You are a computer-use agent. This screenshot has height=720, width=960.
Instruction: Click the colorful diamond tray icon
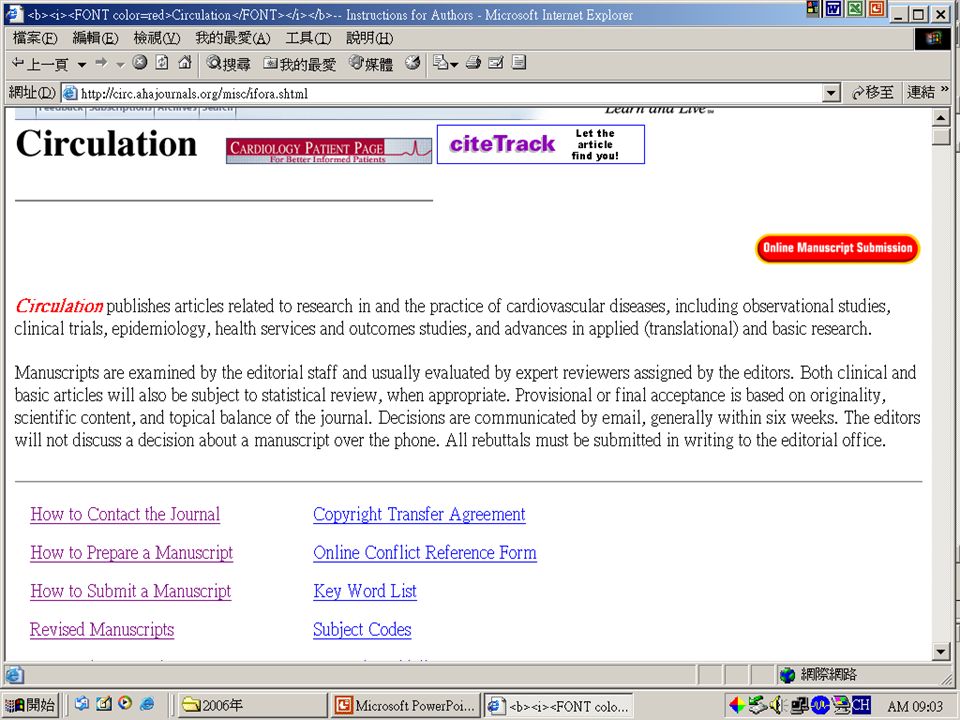pyautogui.click(x=737, y=705)
